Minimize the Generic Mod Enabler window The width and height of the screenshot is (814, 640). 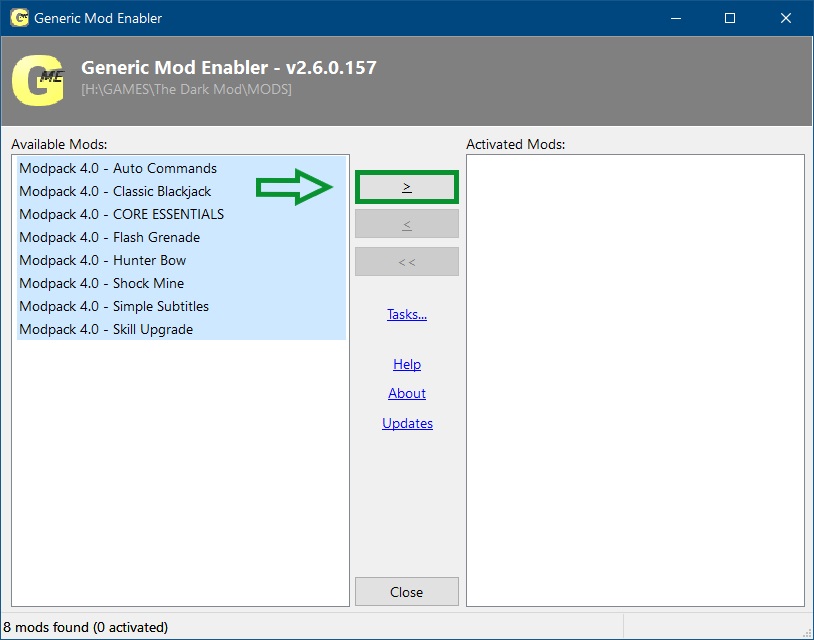(676, 18)
